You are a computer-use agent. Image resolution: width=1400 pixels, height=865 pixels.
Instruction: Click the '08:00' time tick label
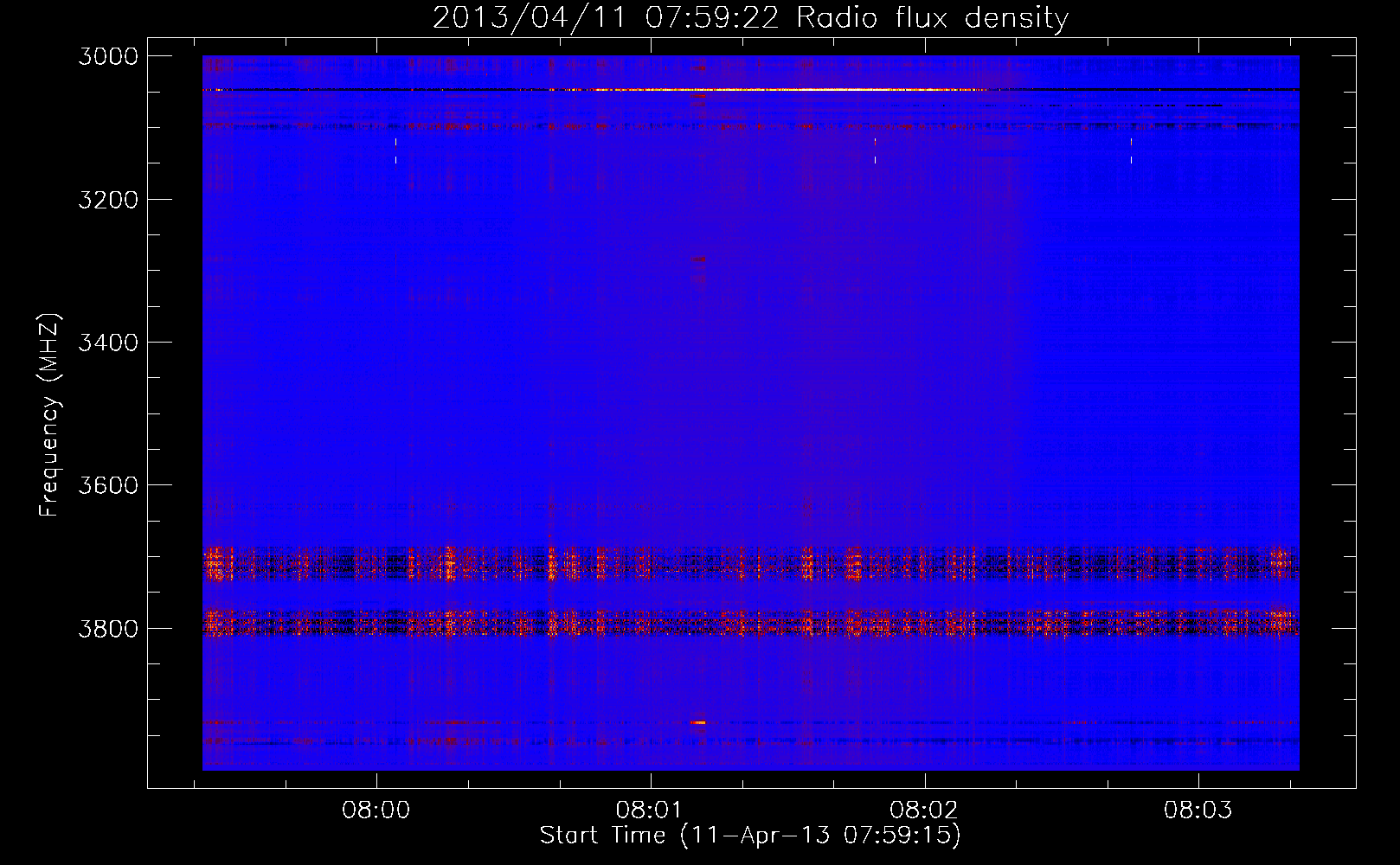point(376,811)
